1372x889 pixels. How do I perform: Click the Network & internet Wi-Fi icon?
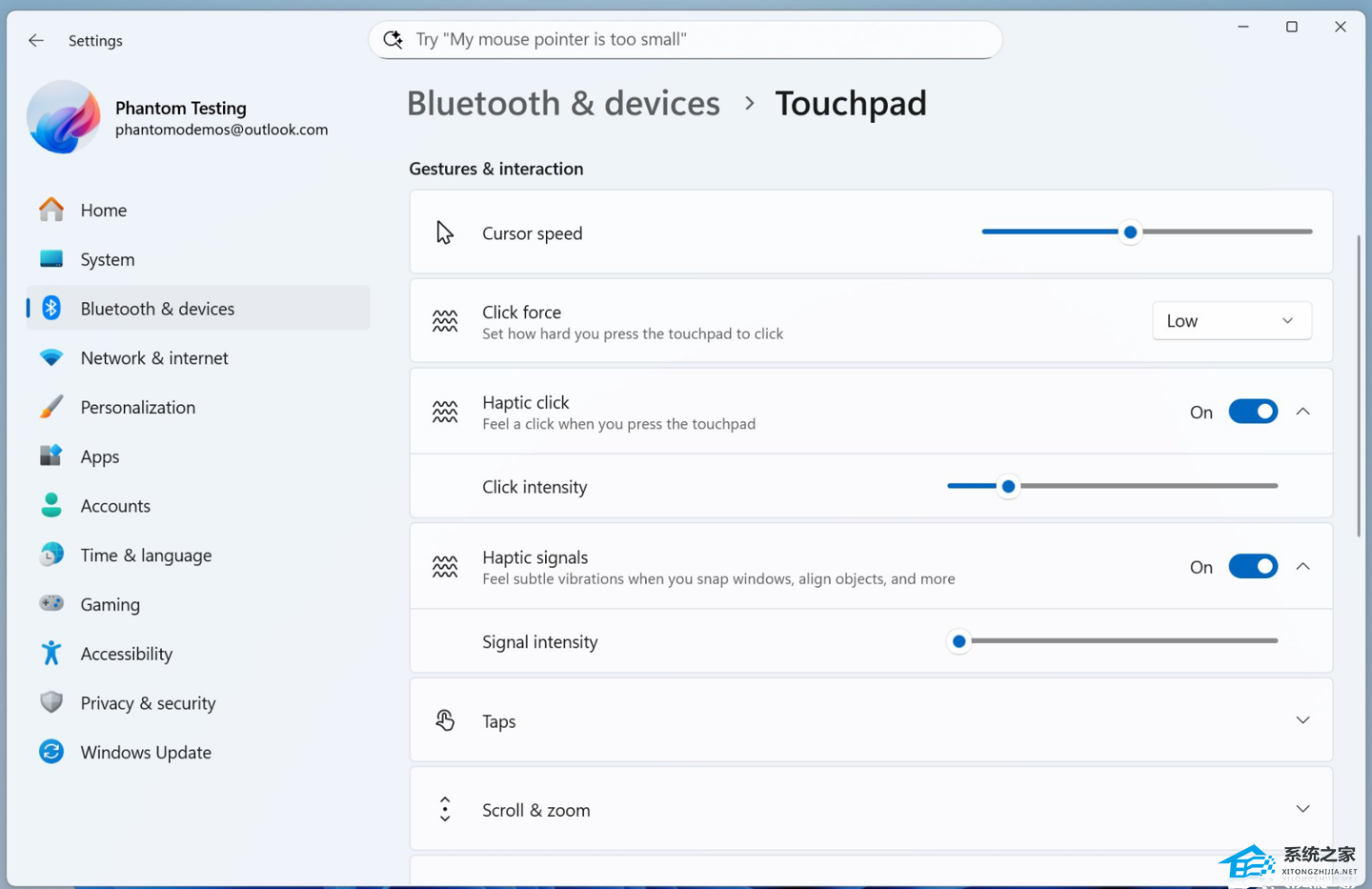(x=51, y=357)
